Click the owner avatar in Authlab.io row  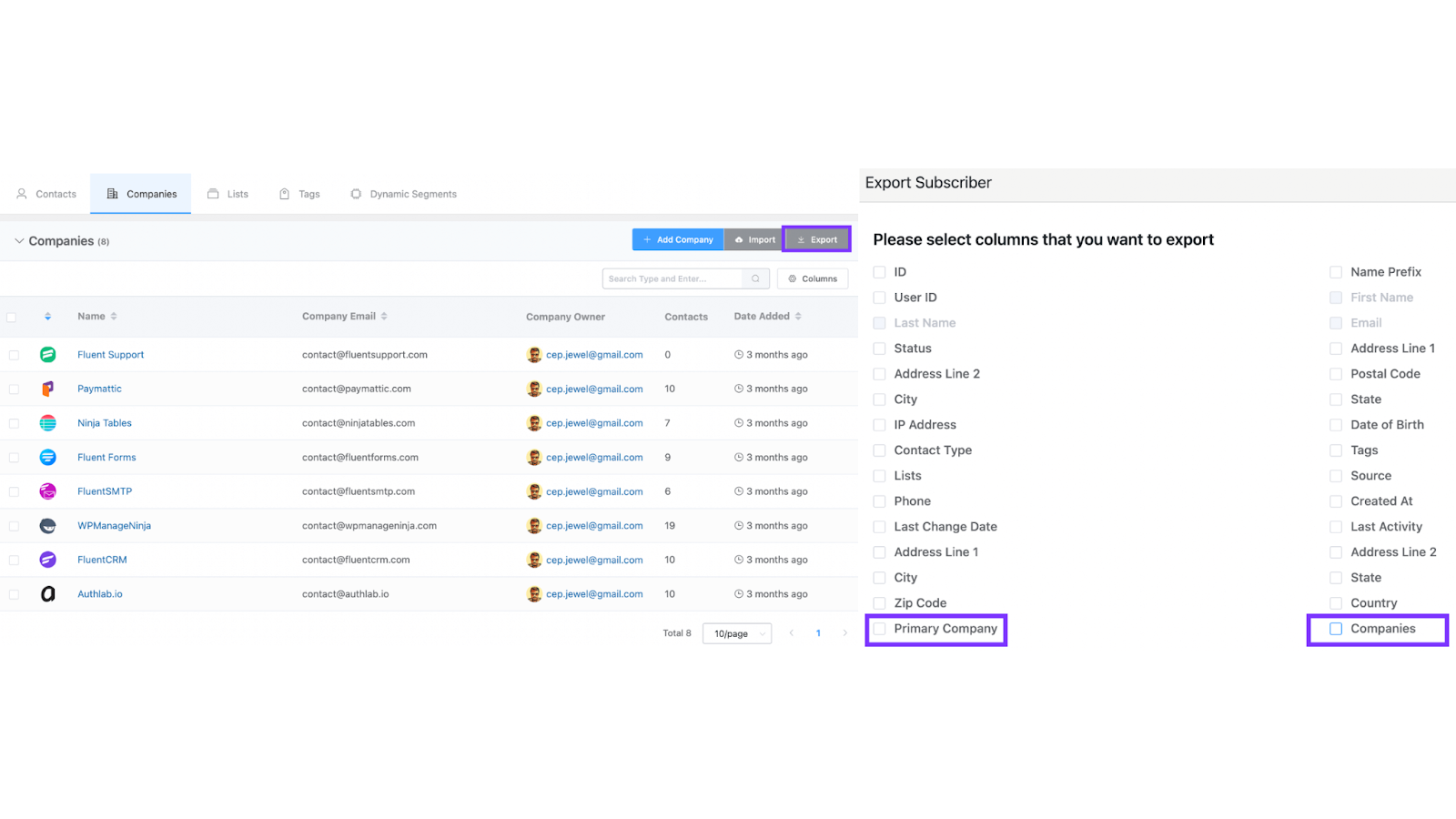[x=534, y=594]
